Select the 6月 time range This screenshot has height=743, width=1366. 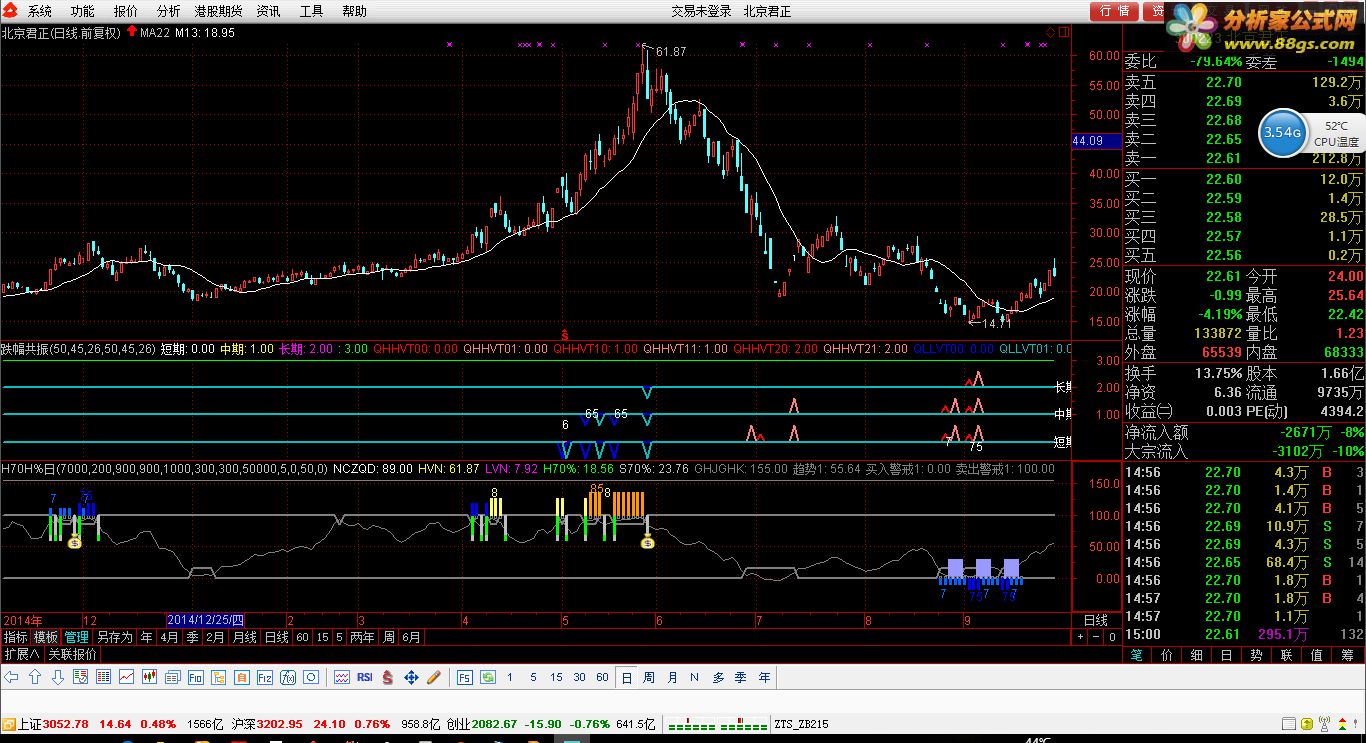coord(411,637)
